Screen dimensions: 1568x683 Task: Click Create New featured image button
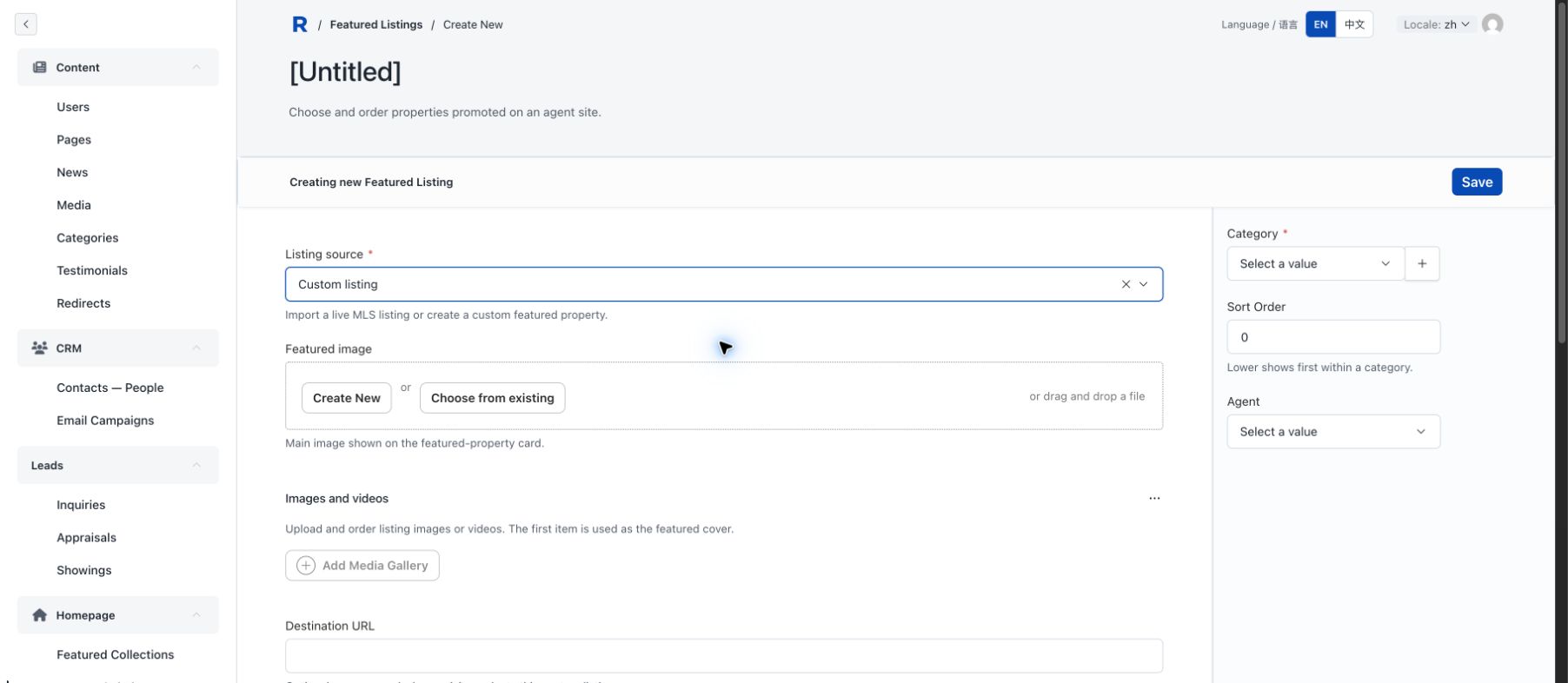pos(347,398)
